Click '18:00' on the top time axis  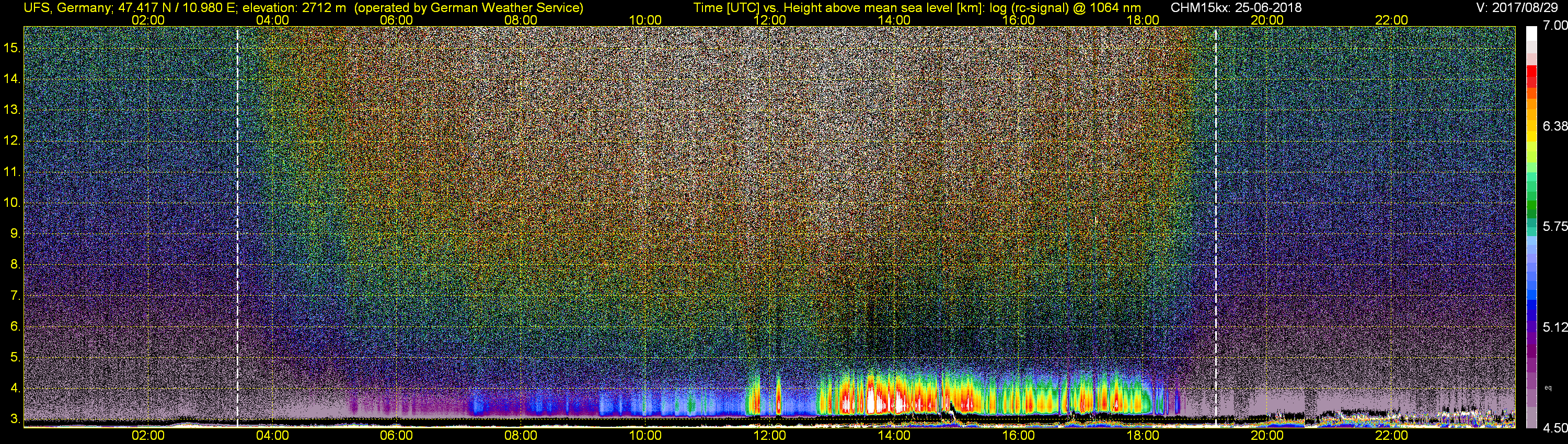[1143, 20]
